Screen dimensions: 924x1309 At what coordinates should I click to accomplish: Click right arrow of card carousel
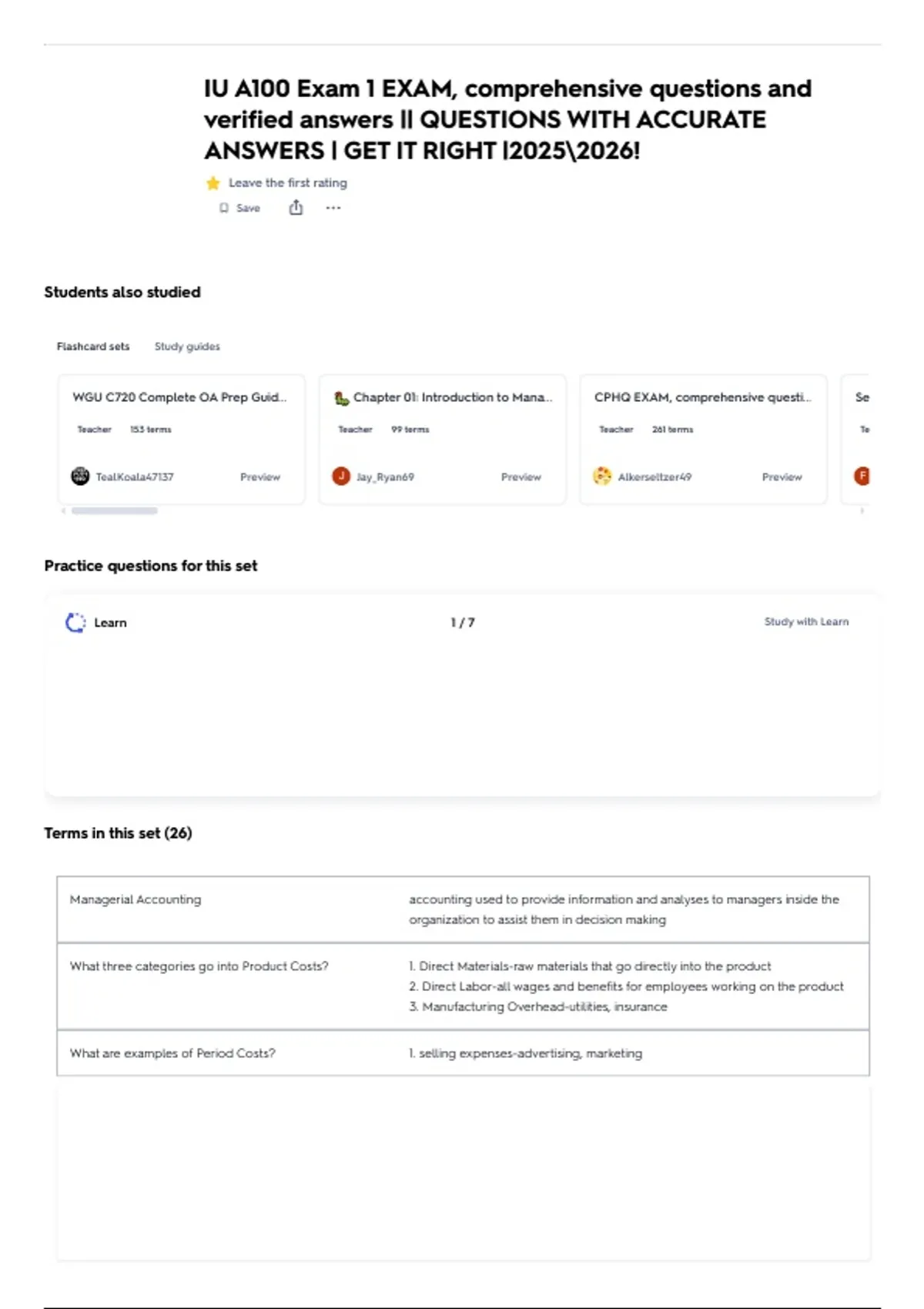[862, 511]
